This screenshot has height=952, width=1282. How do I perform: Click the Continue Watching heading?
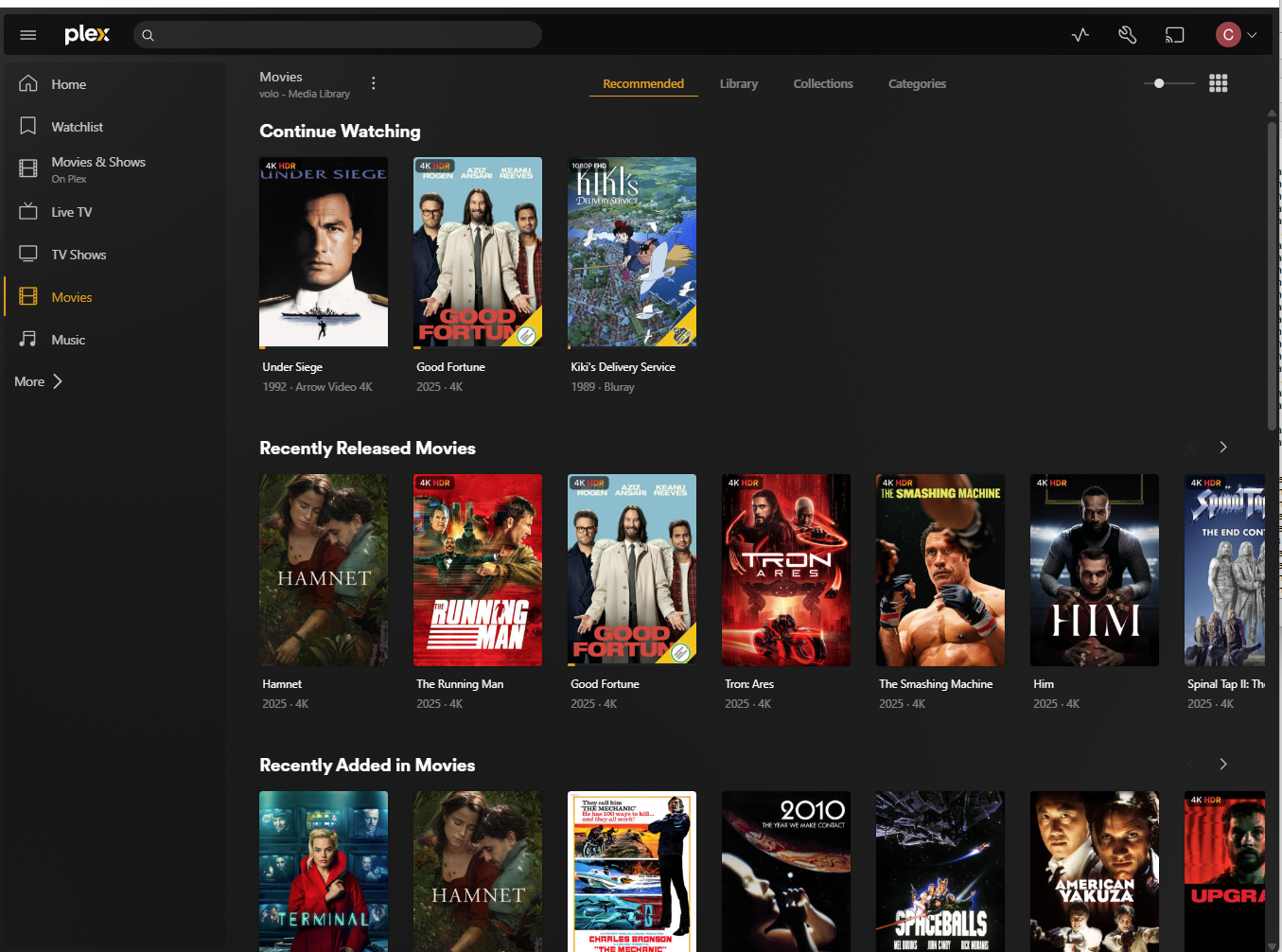340,132
